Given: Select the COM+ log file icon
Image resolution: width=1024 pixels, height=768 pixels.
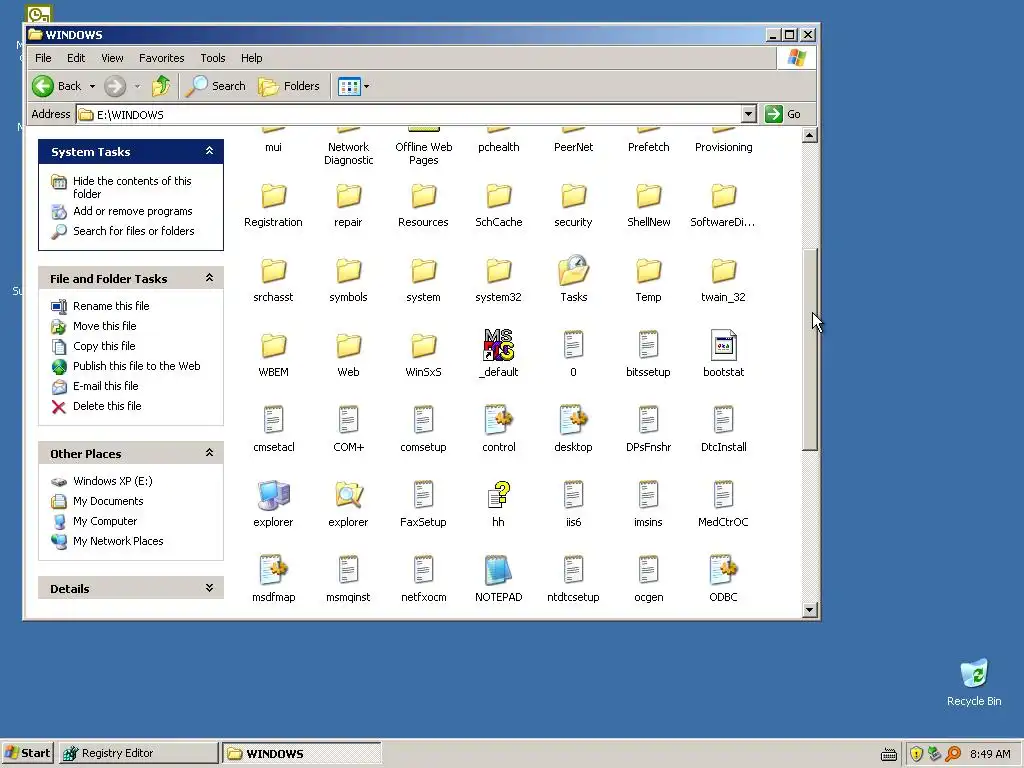Looking at the screenshot, I should [348, 420].
